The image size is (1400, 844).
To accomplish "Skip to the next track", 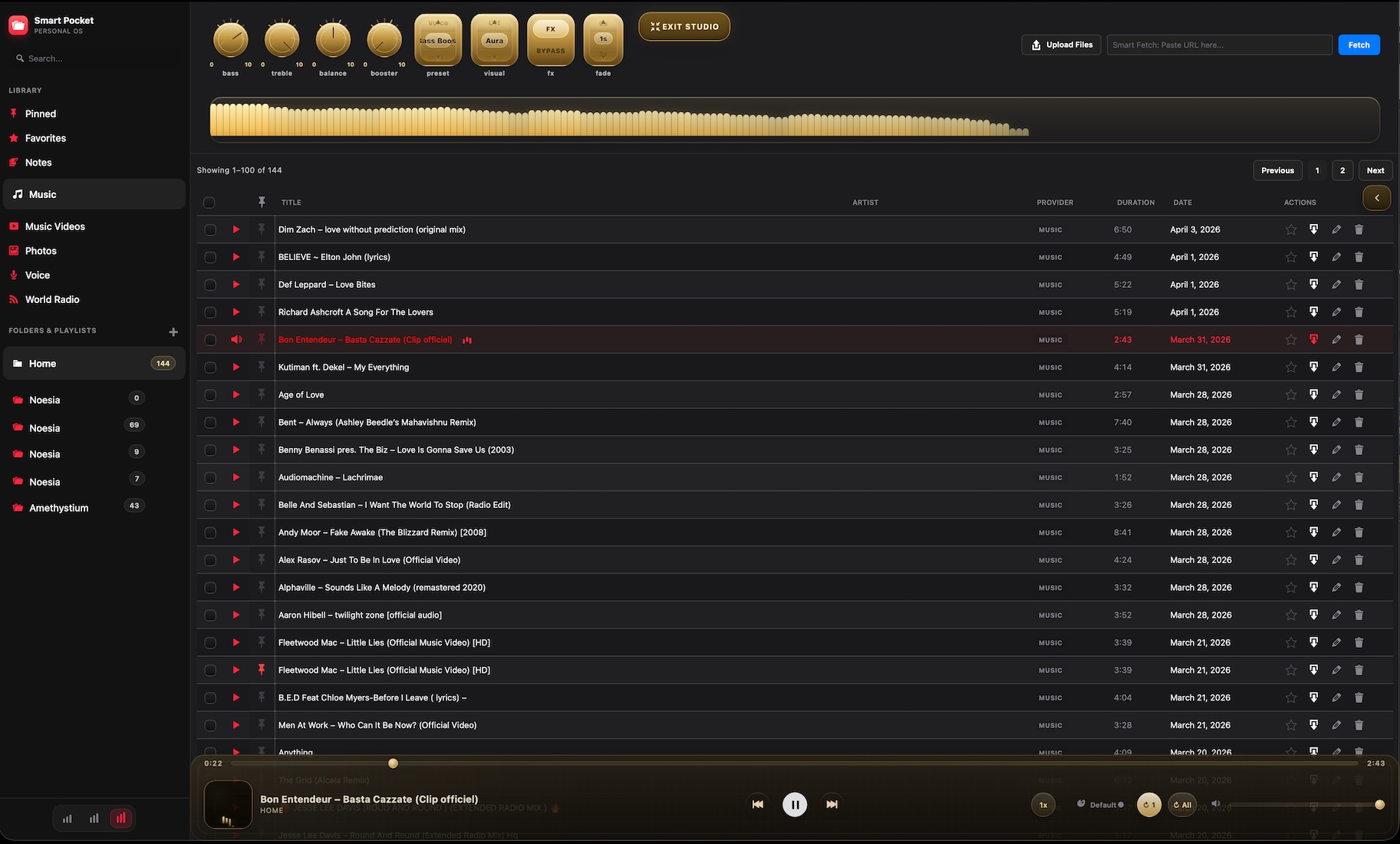I will [832, 804].
